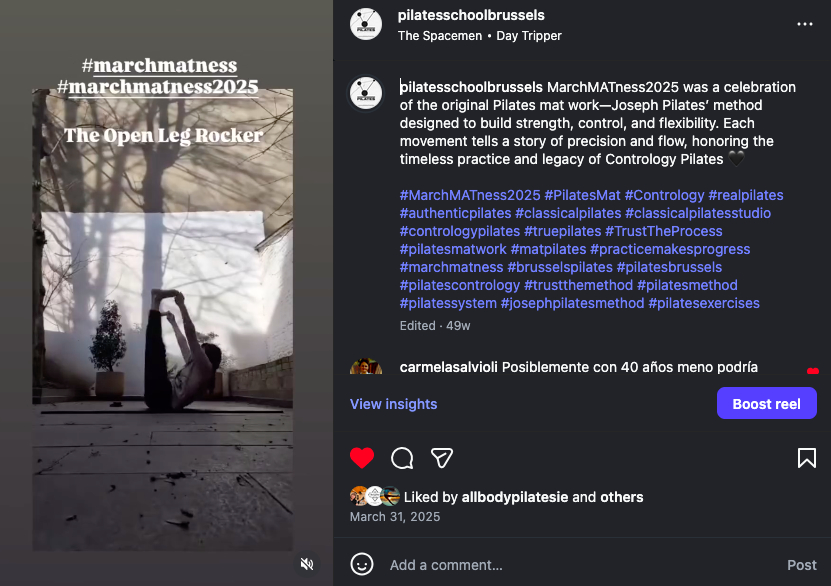Image resolution: width=831 pixels, height=586 pixels.
Task: Submit comment with Post button
Action: pyautogui.click(x=801, y=565)
